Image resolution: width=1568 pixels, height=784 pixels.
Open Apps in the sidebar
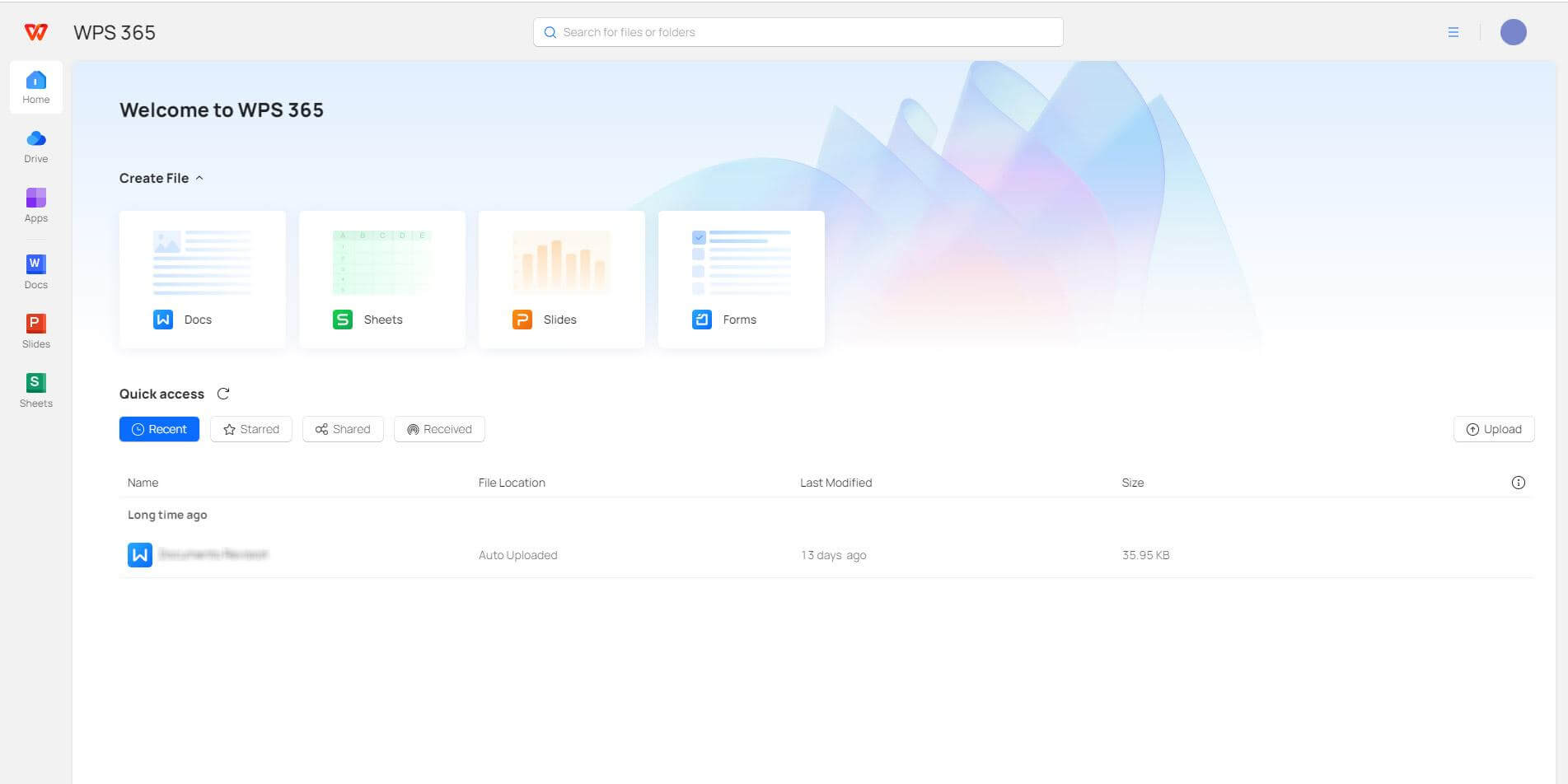coord(36,206)
